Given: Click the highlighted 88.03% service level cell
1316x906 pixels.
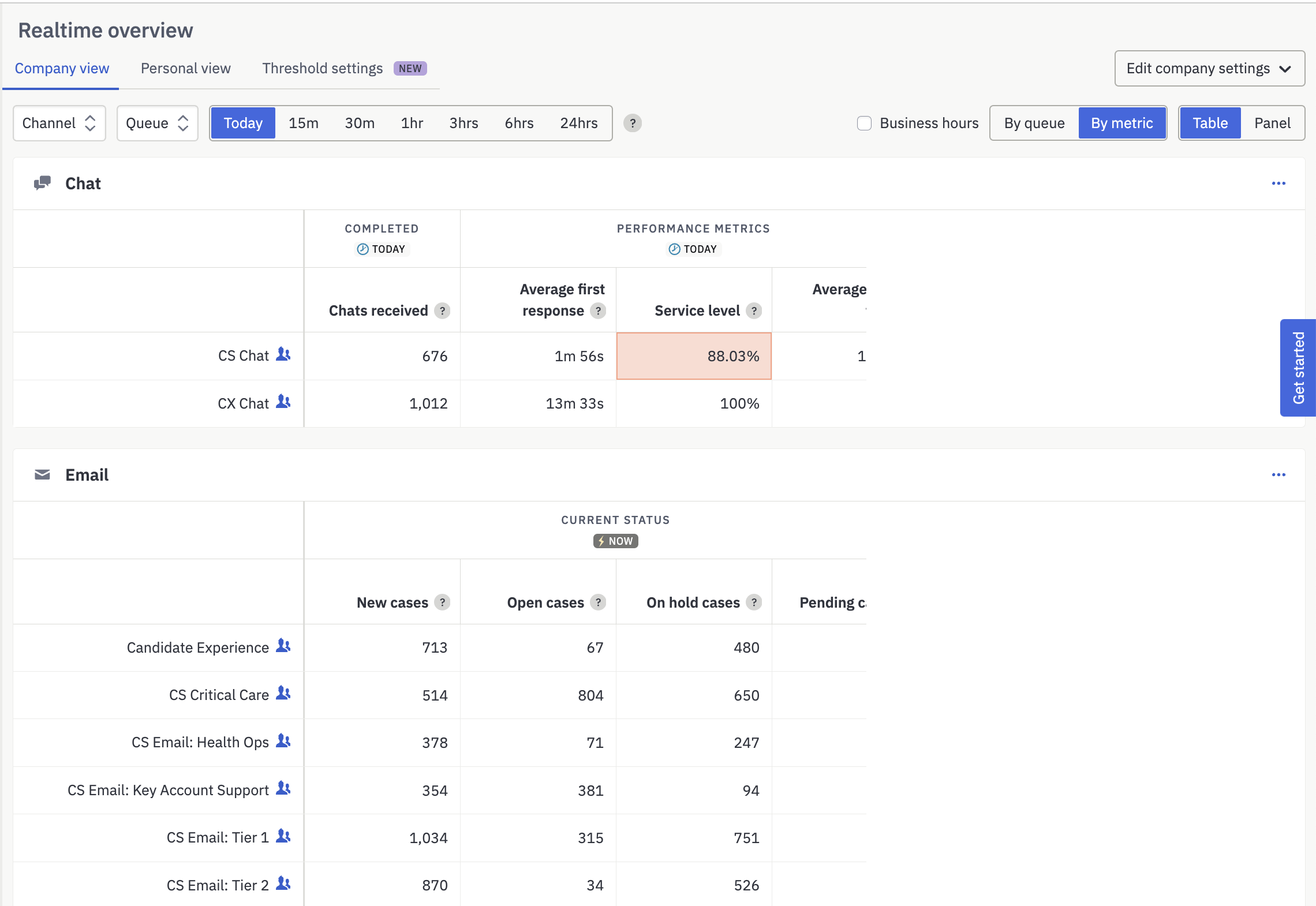Looking at the screenshot, I should point(694,356).
